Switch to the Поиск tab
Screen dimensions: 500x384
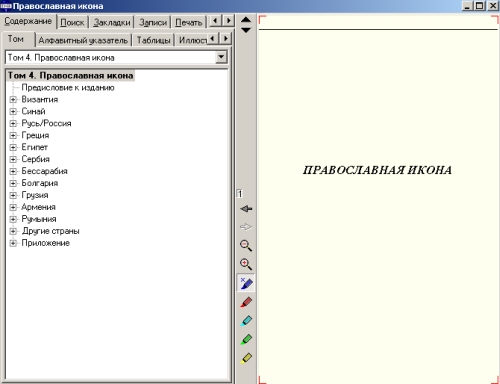click(x=72, y=22)
